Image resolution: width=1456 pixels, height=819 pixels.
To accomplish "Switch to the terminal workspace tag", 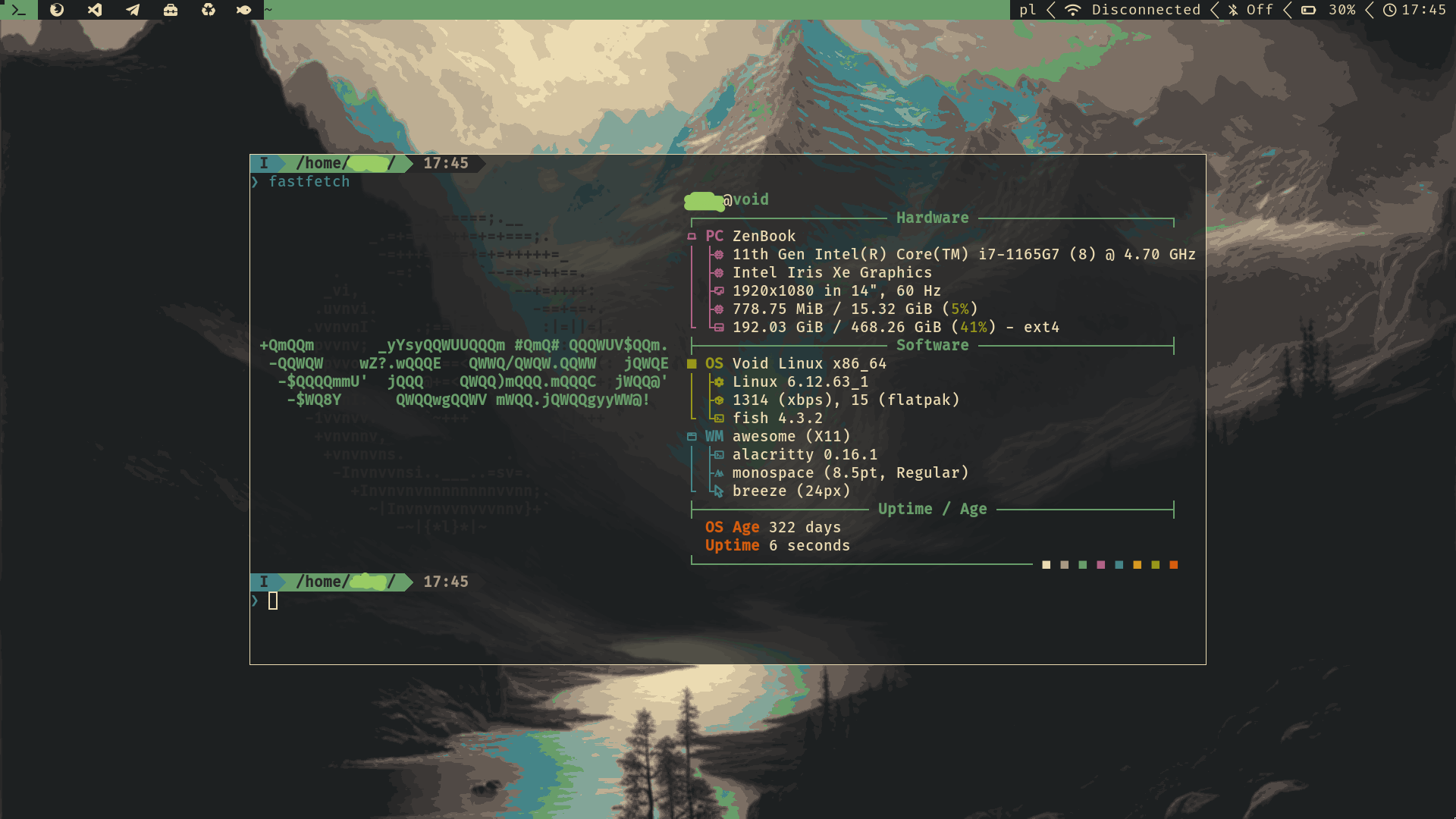I will click(19, 10).
